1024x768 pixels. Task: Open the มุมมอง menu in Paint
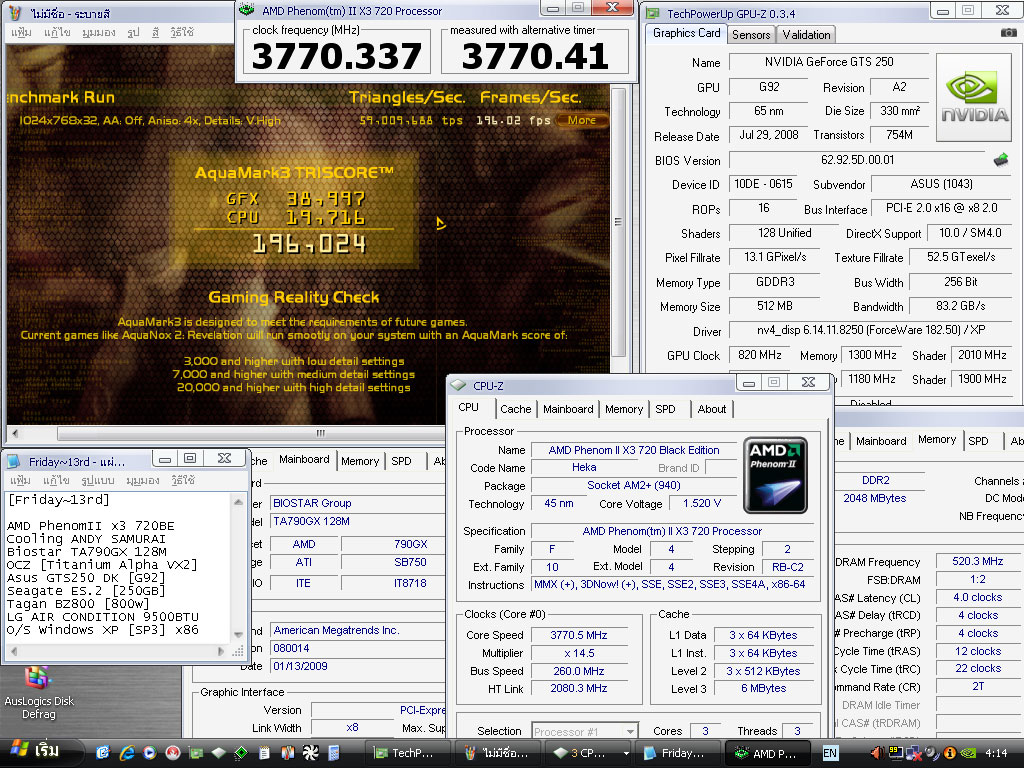click(99, 32)
